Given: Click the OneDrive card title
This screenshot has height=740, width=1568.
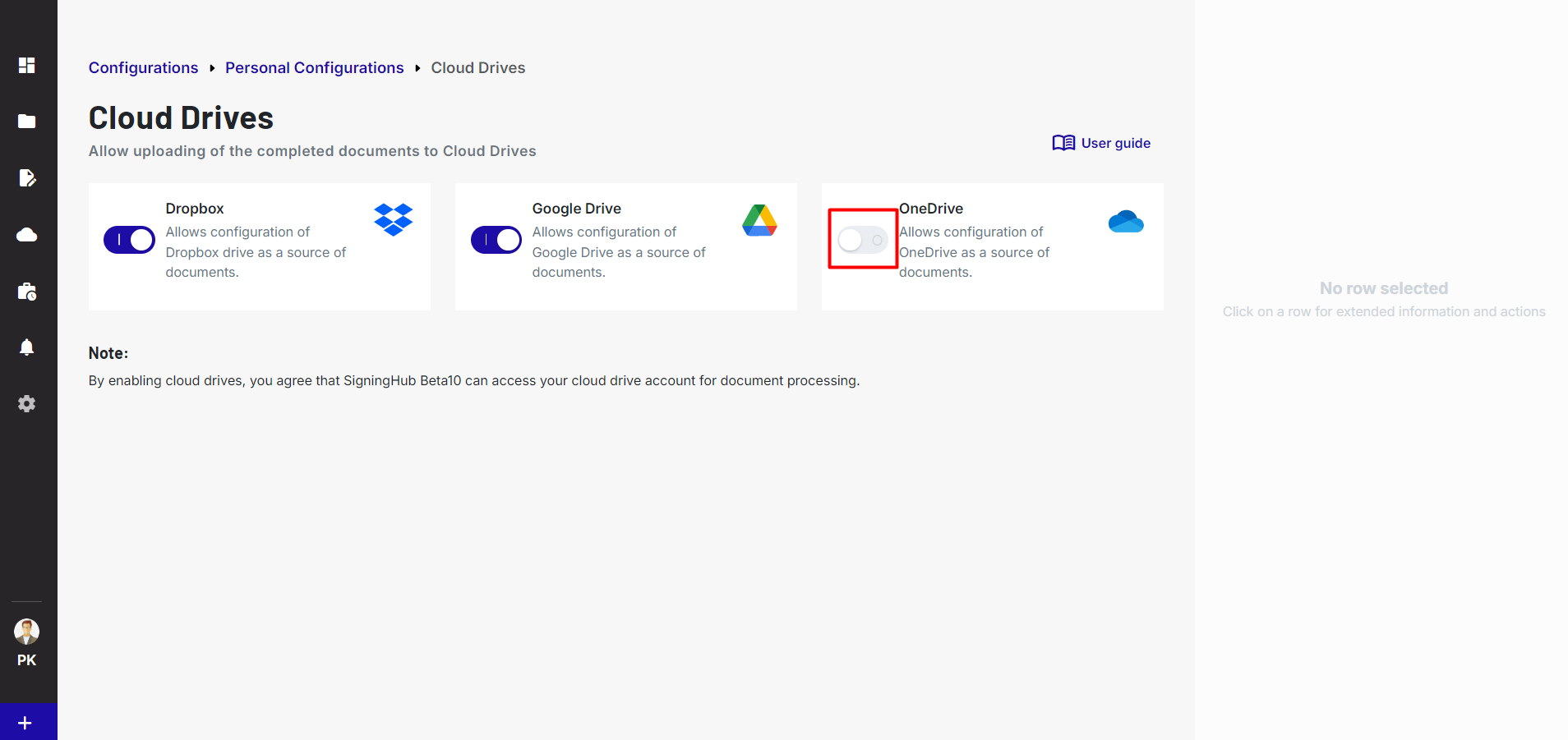Looking at the screenshot, I should click(x=931, y=209).
